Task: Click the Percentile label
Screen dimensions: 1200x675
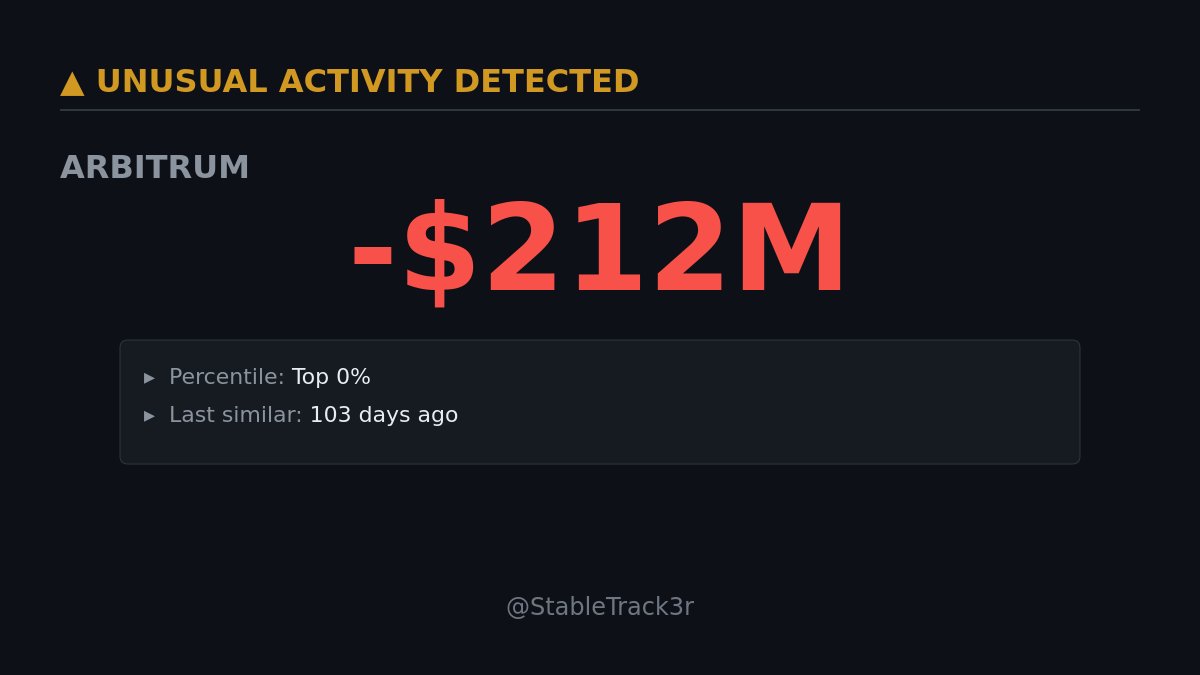Action: (226, 378)
